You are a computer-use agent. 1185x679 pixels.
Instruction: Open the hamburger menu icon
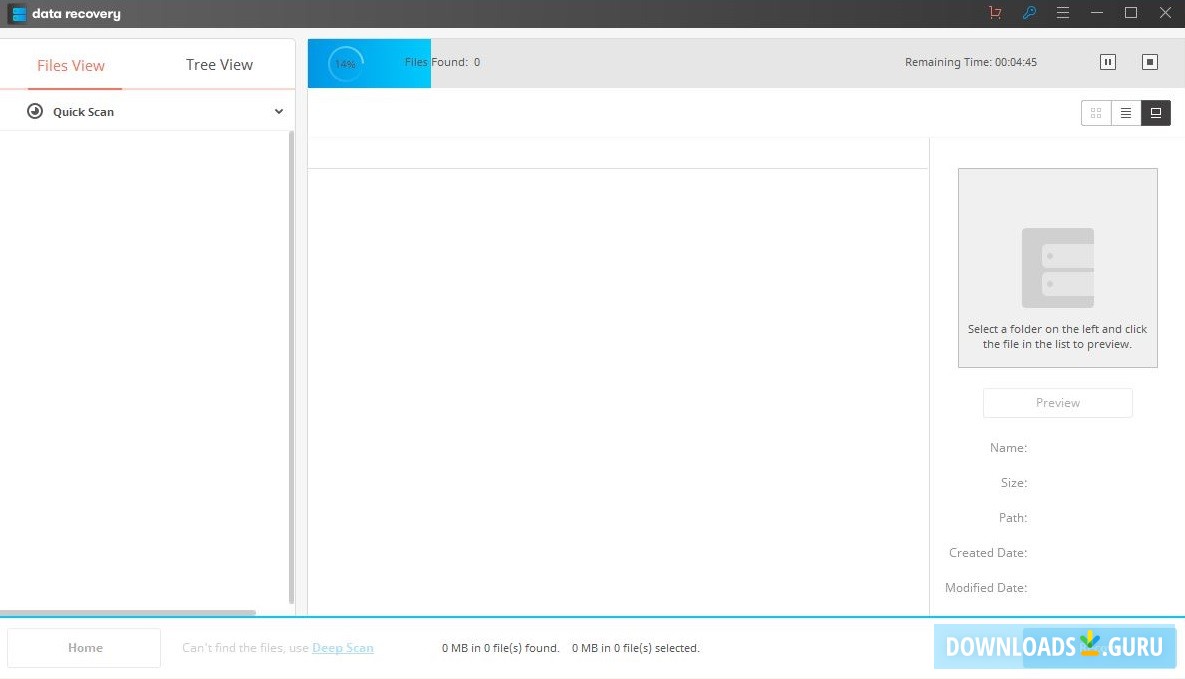coord(1063,13)
